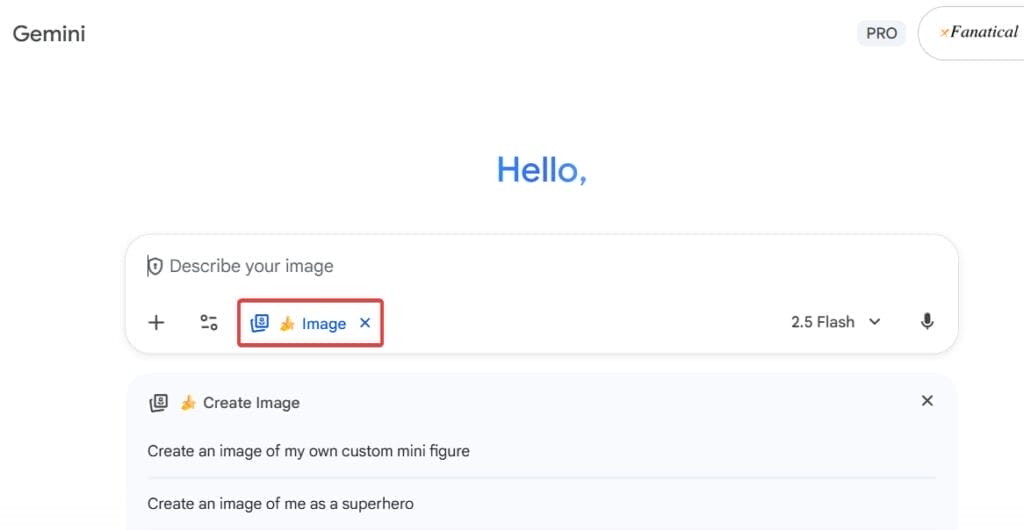Screen dimensions: 1024x530
Task: Close the Create Image suggestions panel
Action: coord(927,401)
